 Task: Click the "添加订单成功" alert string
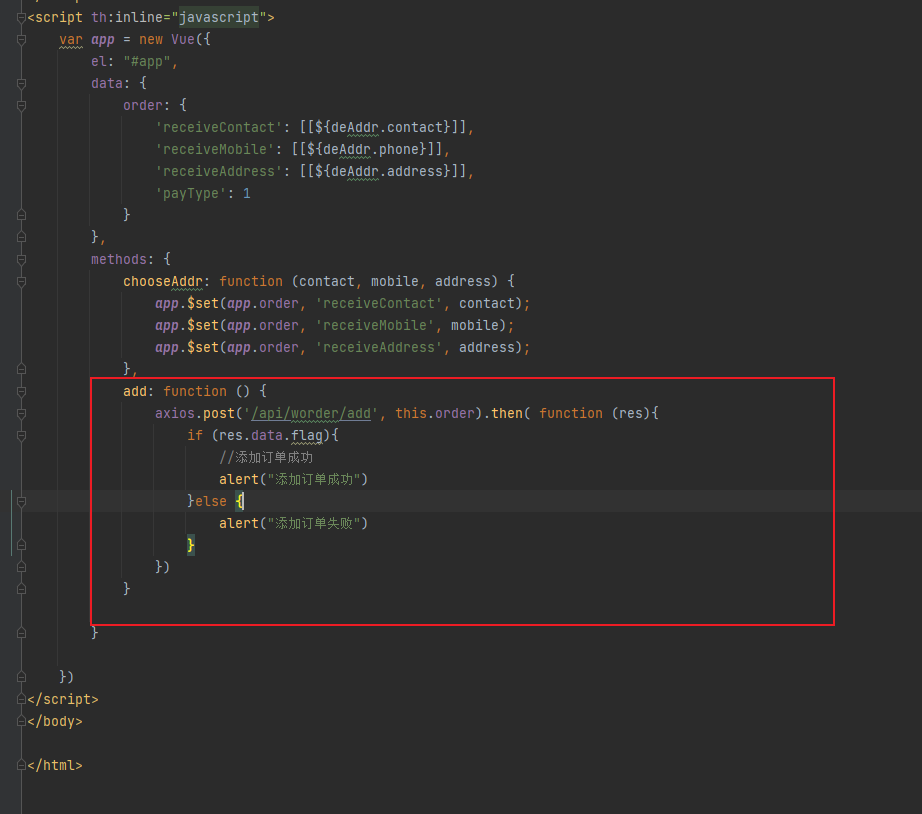[x=314, y=479]
